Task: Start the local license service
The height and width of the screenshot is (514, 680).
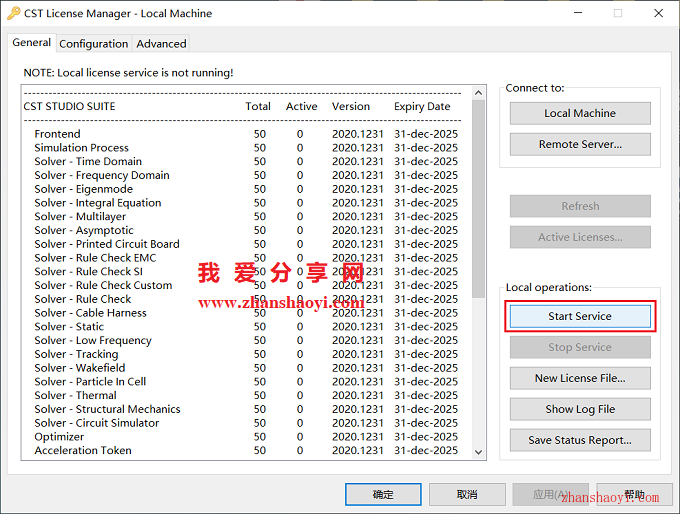Action: pyautogui.click(x=580, y=316)
